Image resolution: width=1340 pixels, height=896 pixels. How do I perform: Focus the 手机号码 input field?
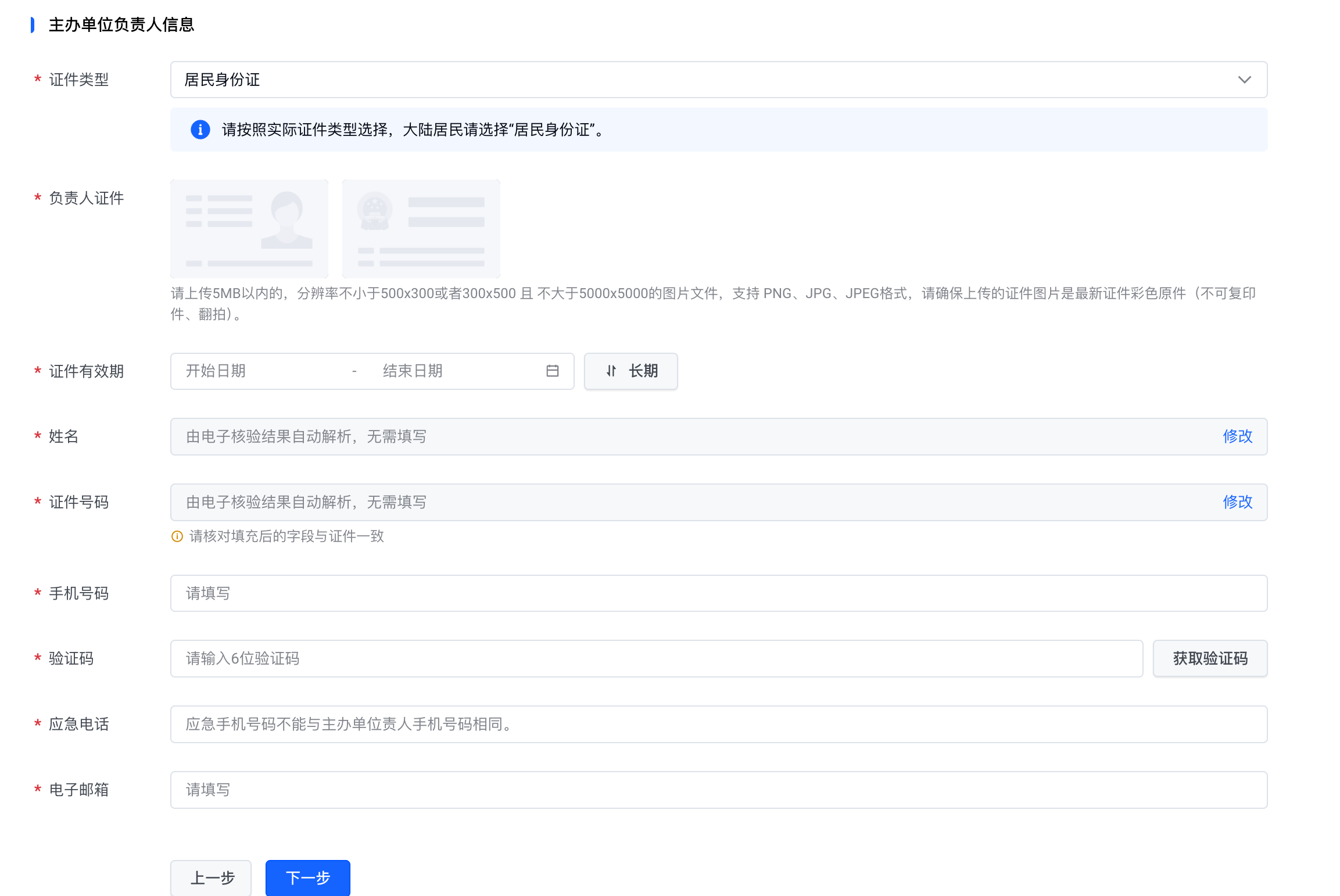point(718,593)
